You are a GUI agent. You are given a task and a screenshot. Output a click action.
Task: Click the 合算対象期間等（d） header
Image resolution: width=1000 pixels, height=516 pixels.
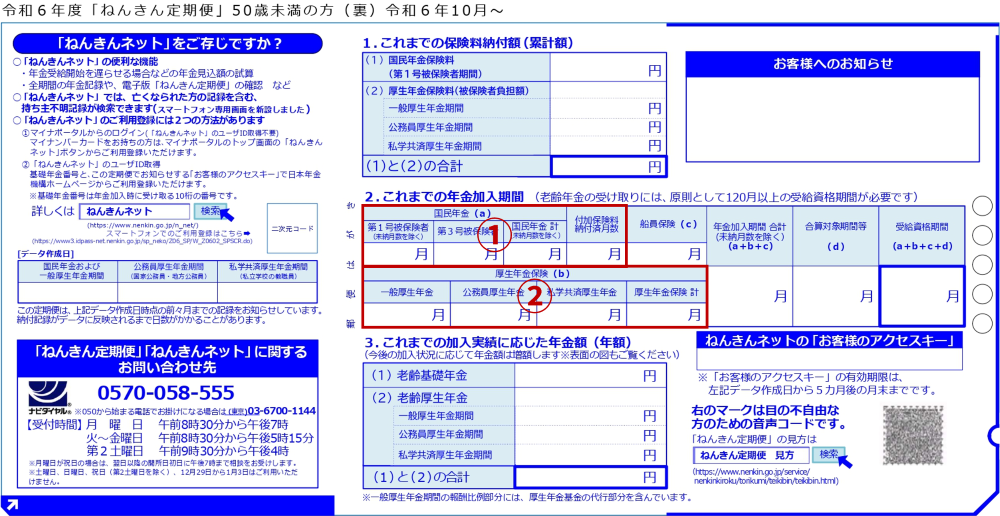pyautogui.click(x=835, y=235)
